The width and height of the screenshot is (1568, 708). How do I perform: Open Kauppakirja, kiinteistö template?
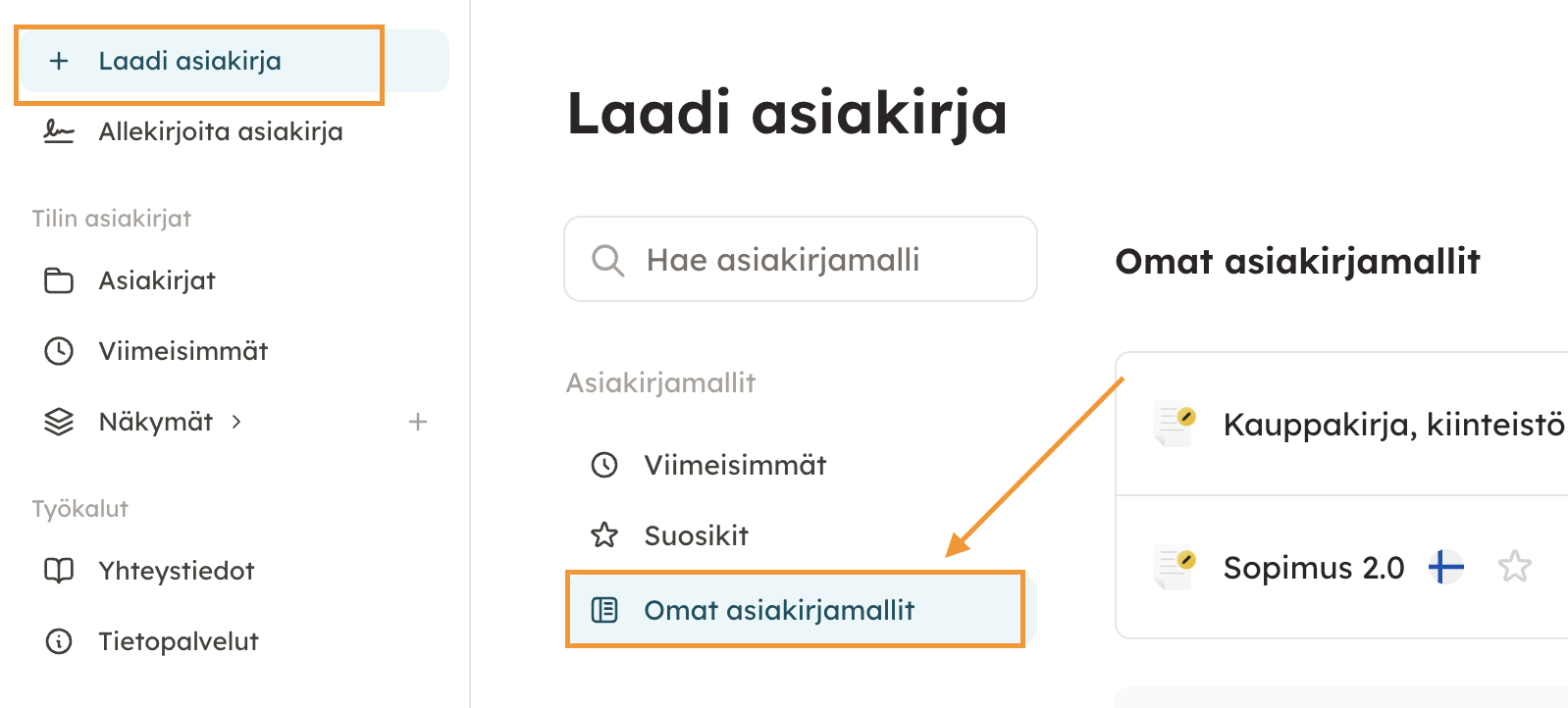coord(1393,425)
